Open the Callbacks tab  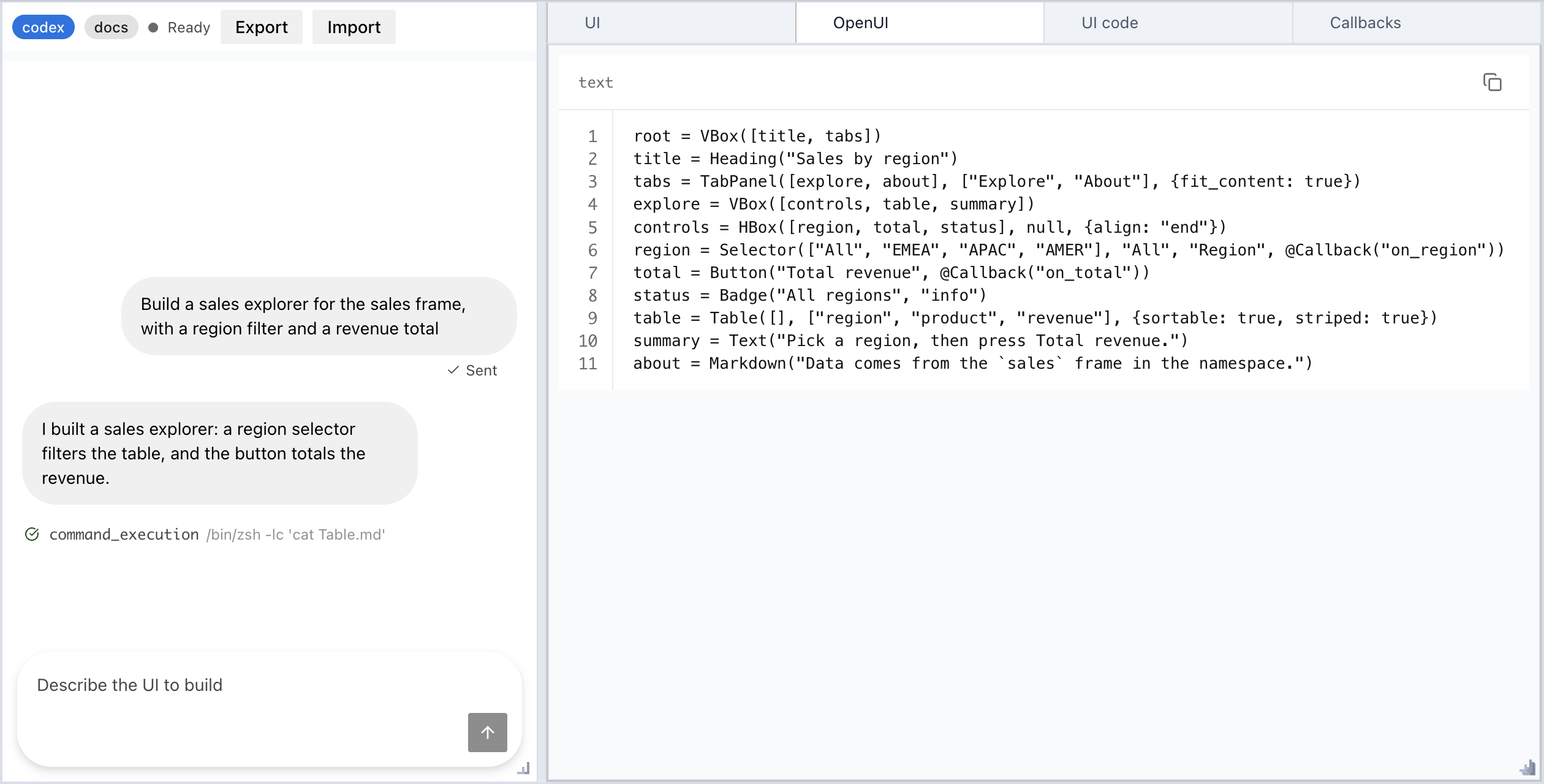pyautogui.click(x=1417, y=23)
